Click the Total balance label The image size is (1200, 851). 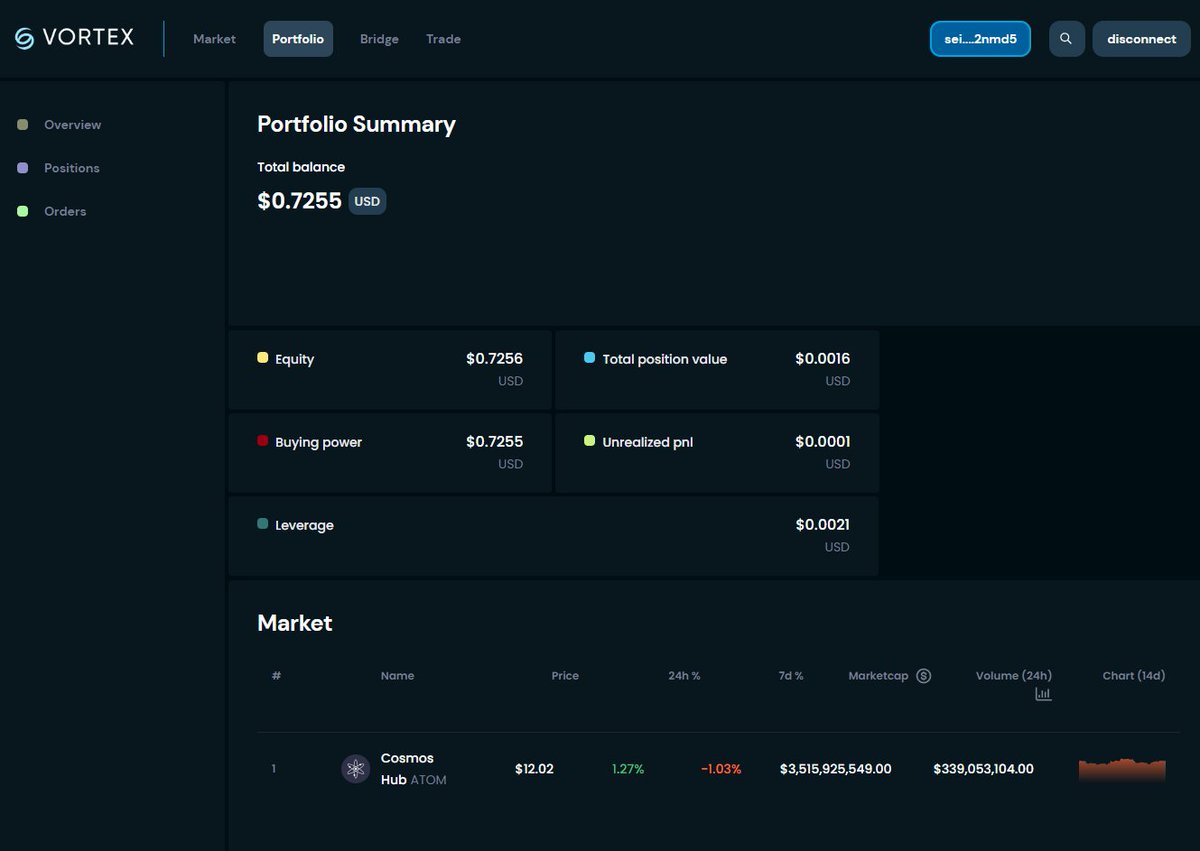click(x=301, y=167)
